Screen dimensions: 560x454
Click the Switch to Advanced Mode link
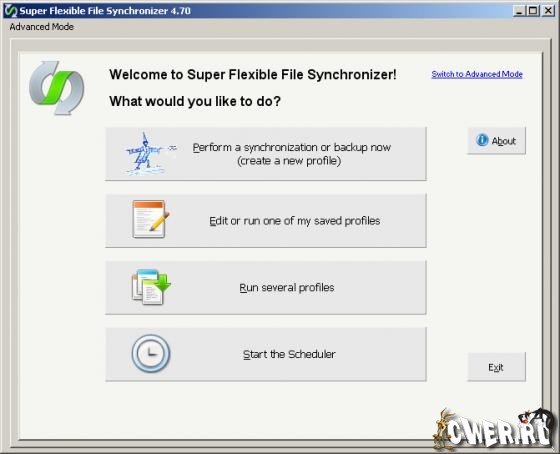(x=477, y=74)
